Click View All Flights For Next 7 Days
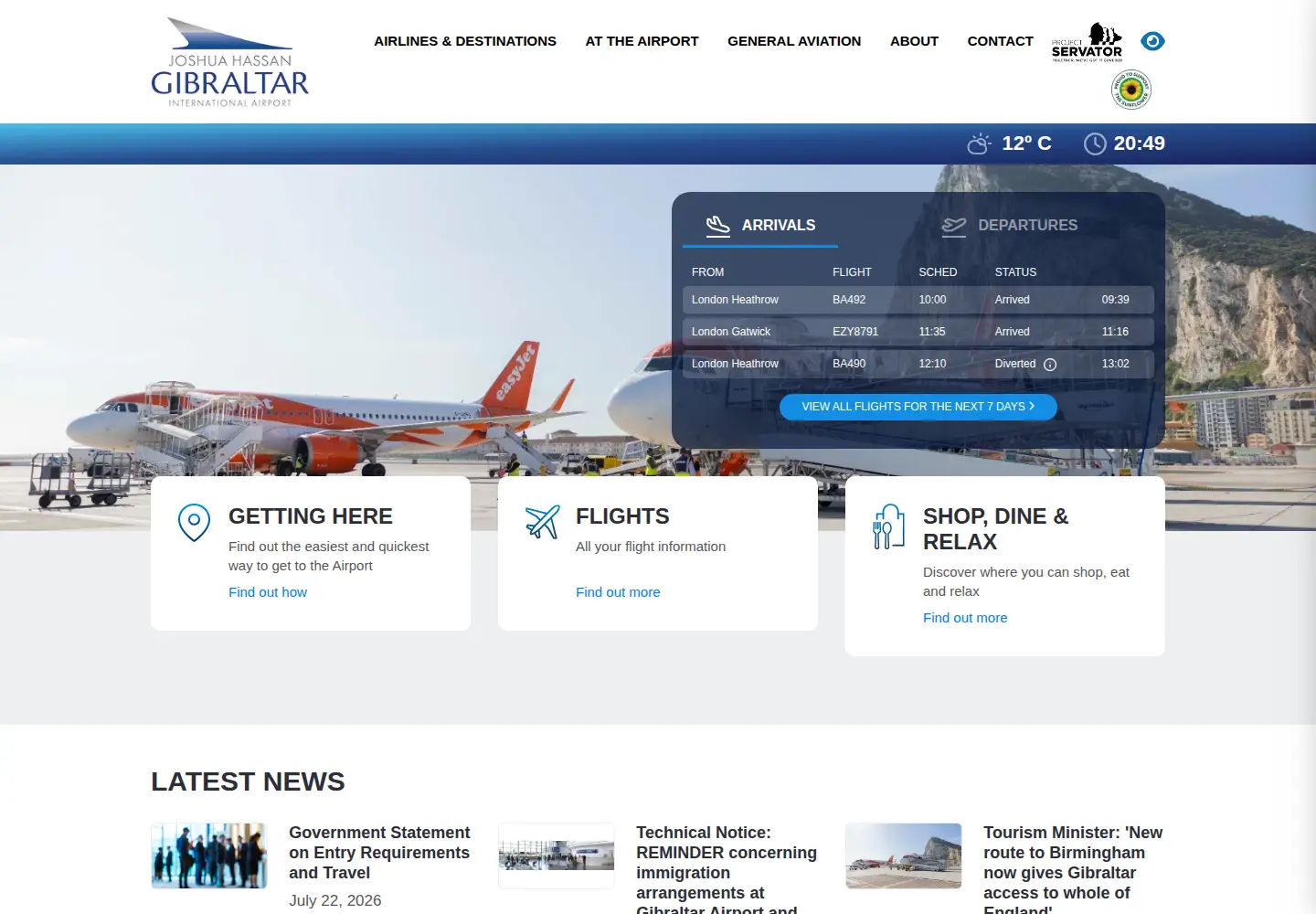The height and width of the screenshot is (914, 1316). (918, 407)
